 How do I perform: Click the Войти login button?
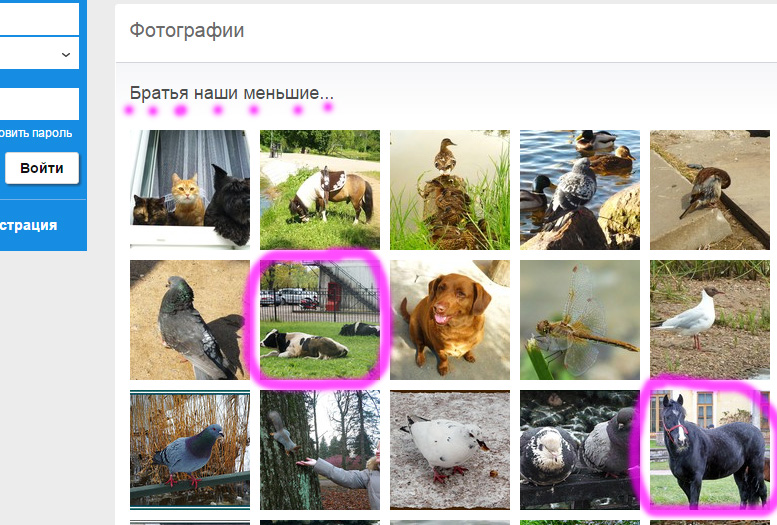point(42,168)
